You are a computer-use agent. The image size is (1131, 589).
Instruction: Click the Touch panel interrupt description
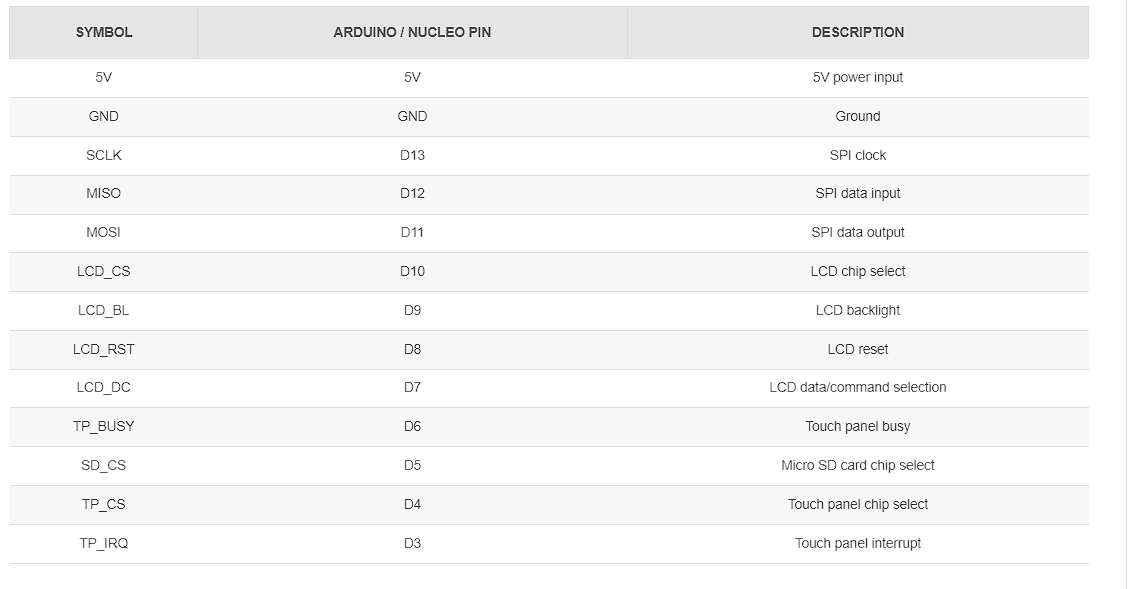click(x=857, y=543)
